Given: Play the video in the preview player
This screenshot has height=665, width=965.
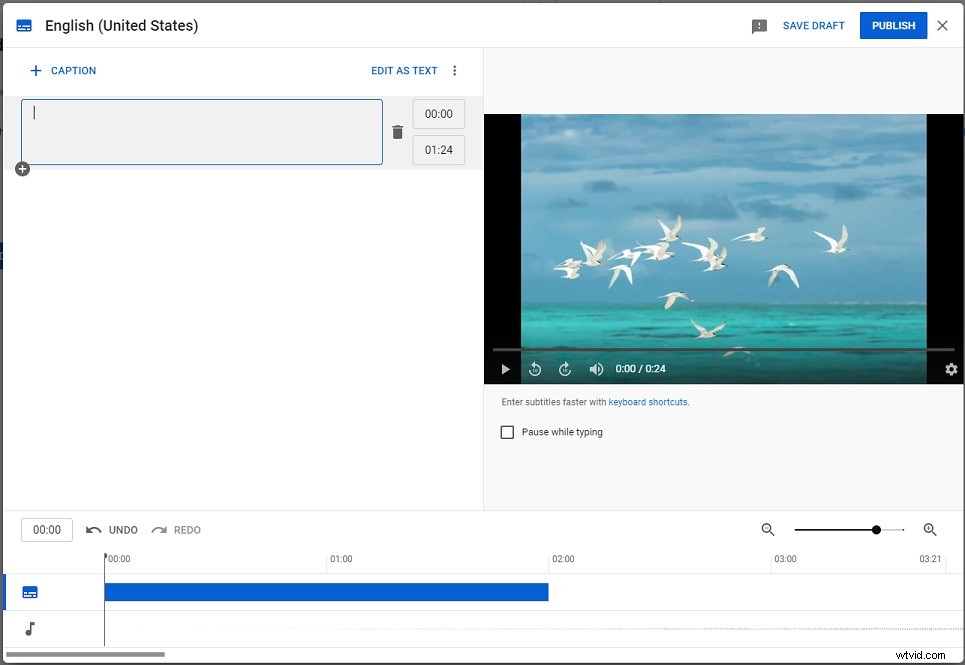Looking at the screenshot, I should 504,369.
